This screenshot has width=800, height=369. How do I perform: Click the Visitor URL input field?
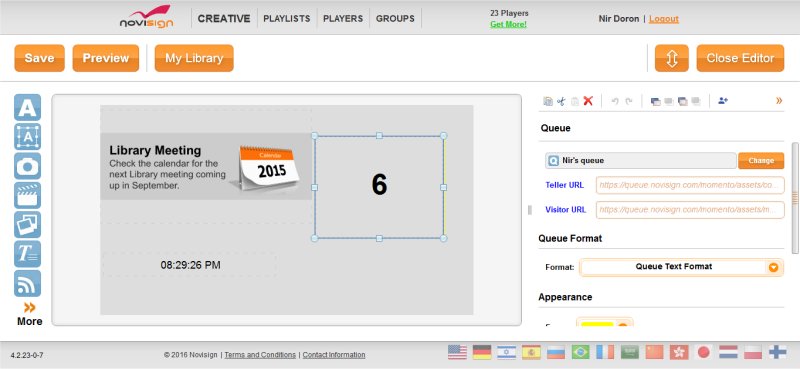coord(690,210)
